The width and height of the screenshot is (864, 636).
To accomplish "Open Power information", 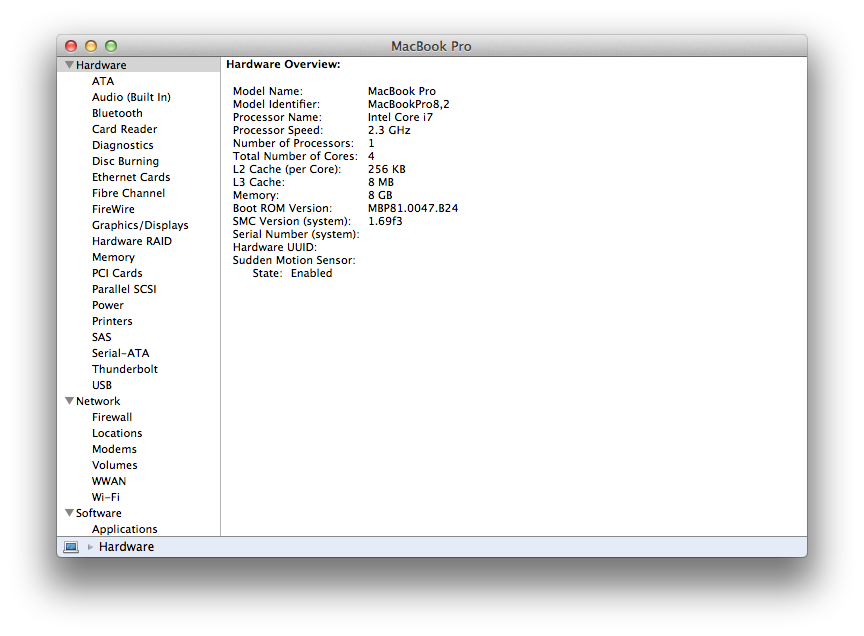I will click(x=107, y=305).
